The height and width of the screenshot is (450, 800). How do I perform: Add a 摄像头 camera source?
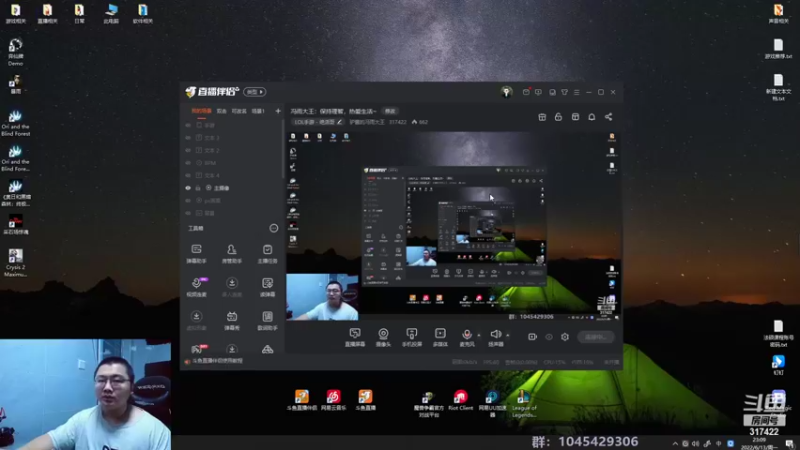(383, 337)
